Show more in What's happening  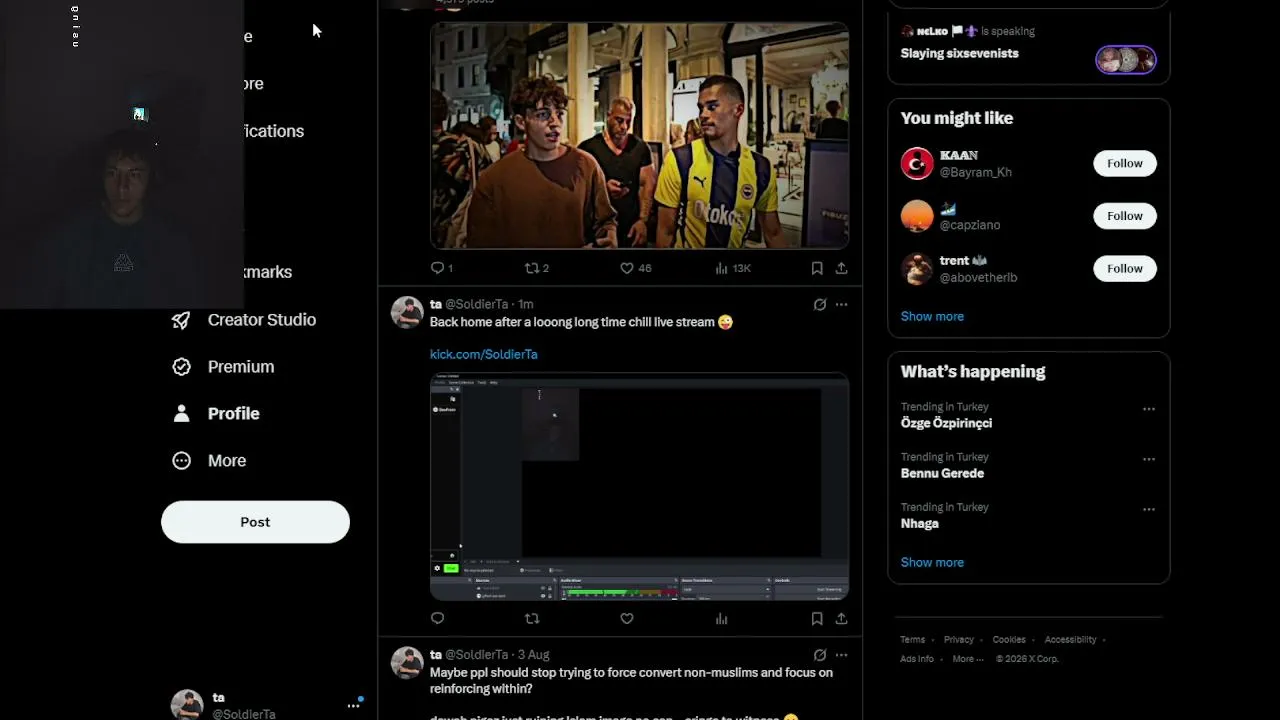932,562
